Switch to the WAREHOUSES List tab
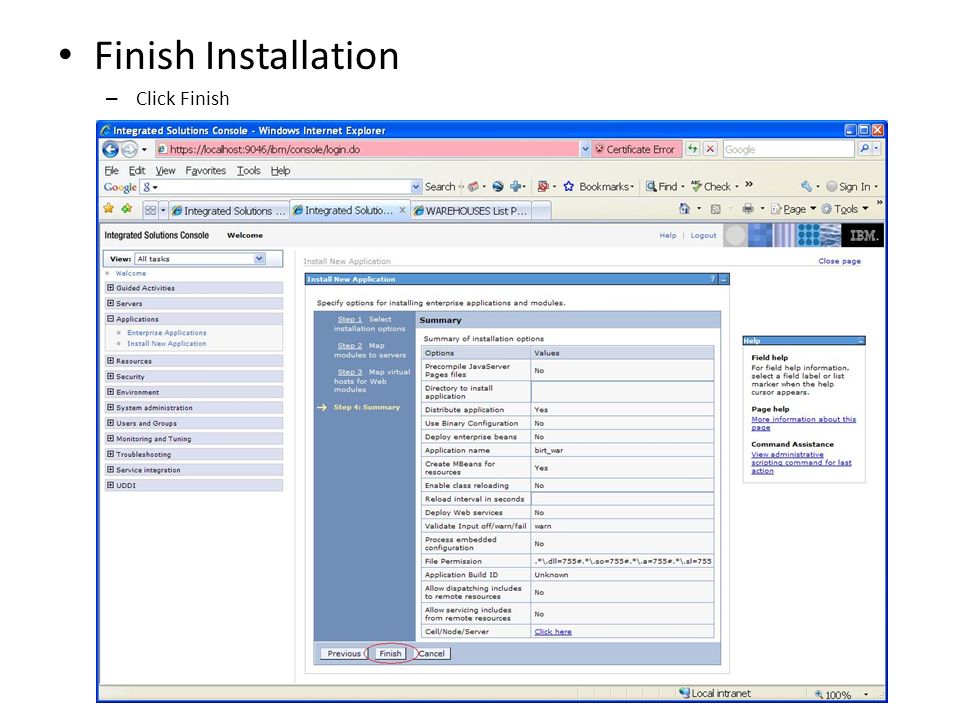This screenshot has height=720, width=960. pyautogui.click(x=470, y=211)
